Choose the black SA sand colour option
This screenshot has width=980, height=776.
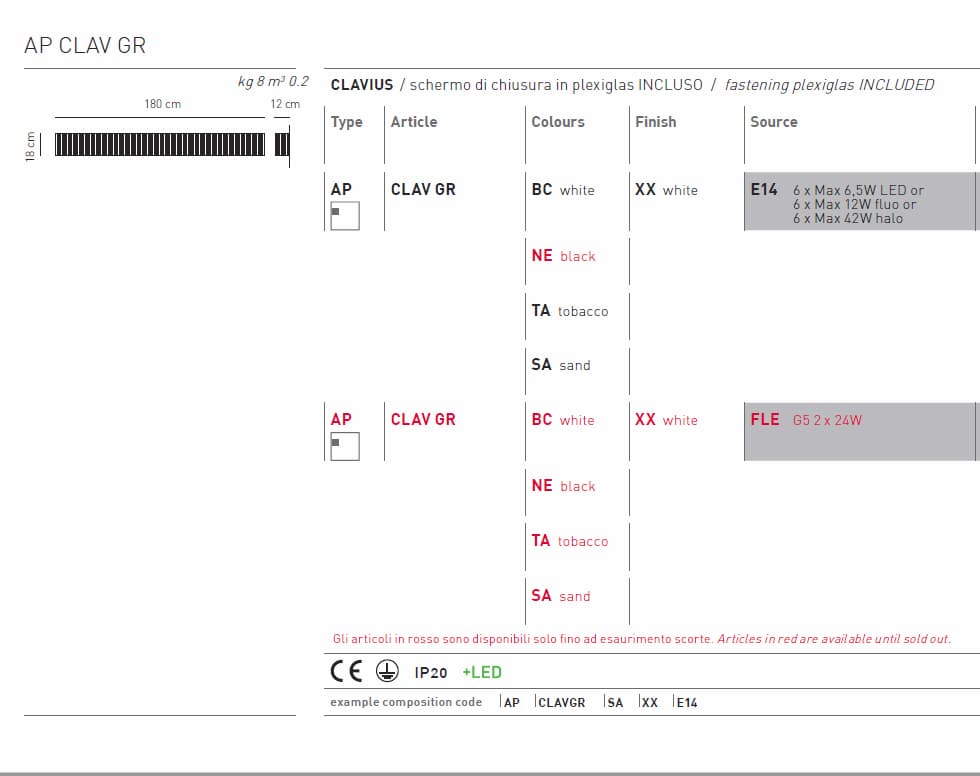[x=561, y=365]
